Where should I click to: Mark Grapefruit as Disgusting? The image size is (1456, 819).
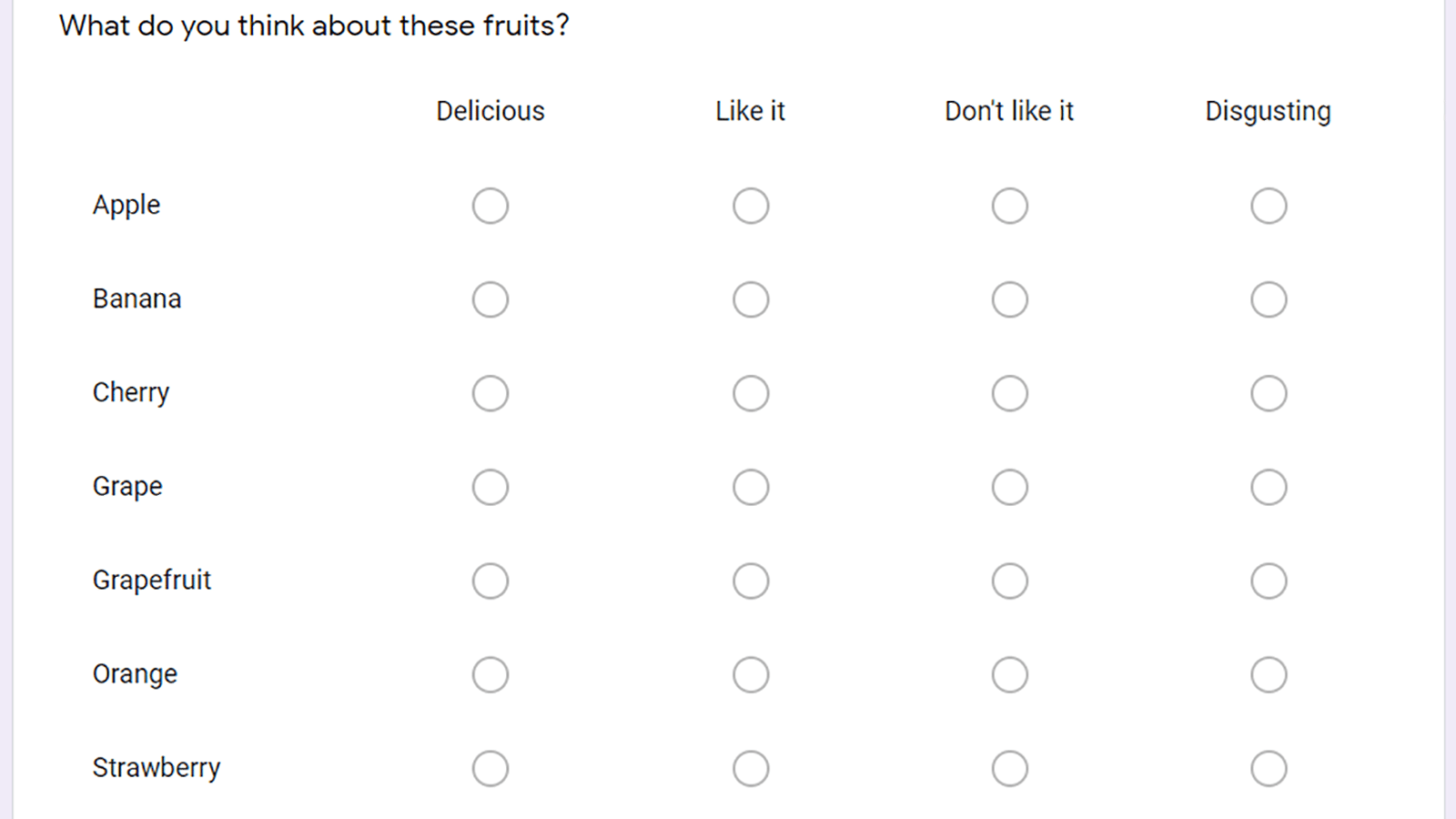click(x=1269, y=581)
